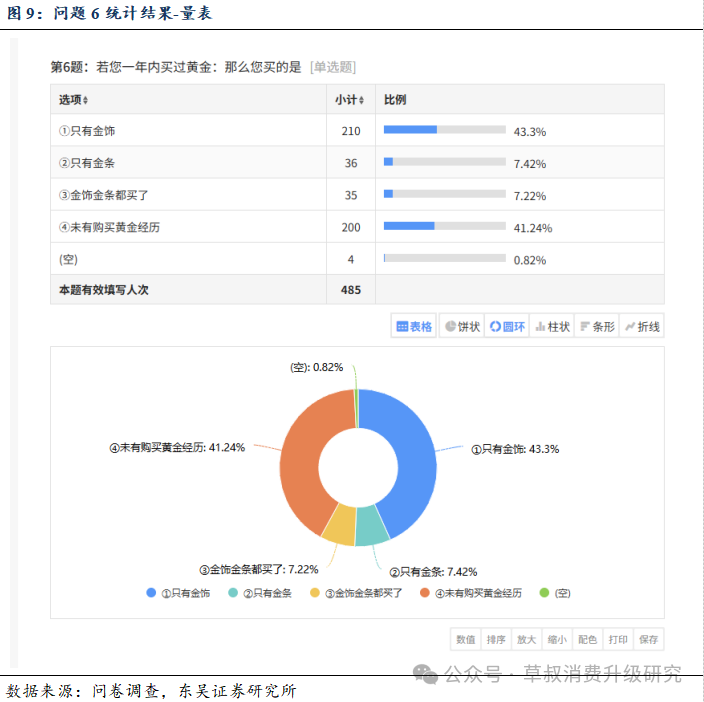Click the count cell 36
The height and width of the screenshot is (702, 704).
click(351, 163)
